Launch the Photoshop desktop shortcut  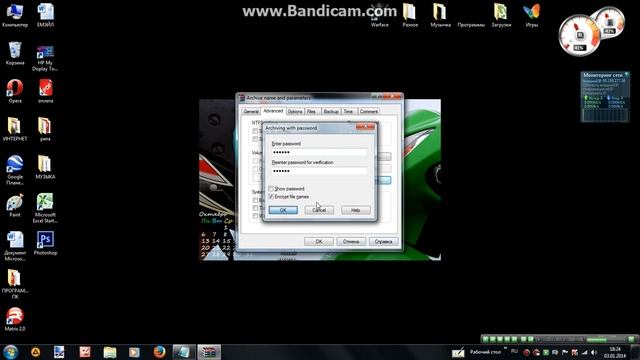click(x=45, y=243)
